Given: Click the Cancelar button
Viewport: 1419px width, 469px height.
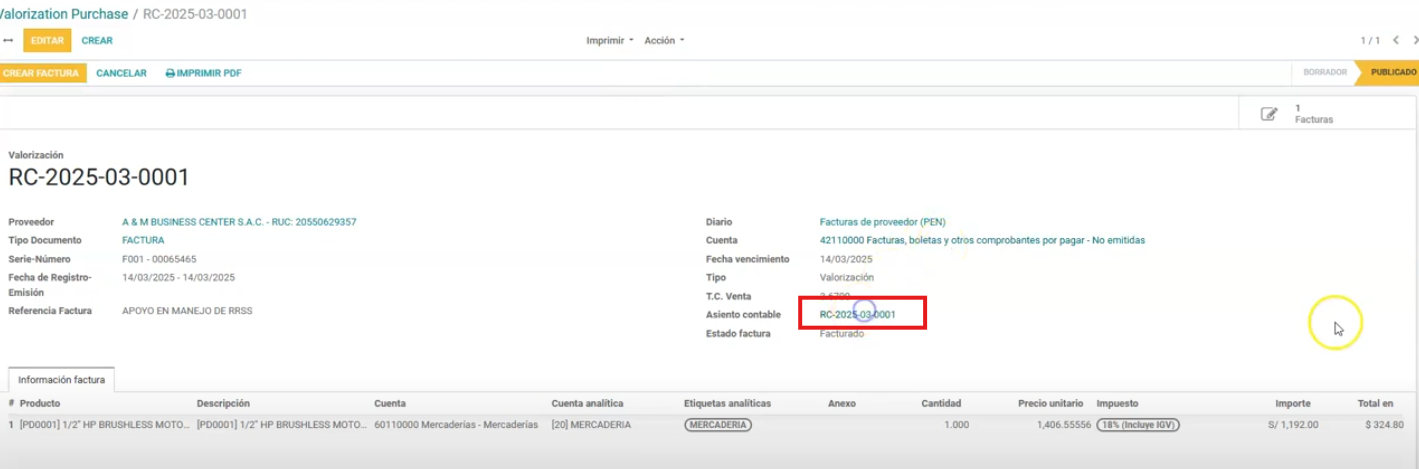Looking at the screenshot, I should (121, 73).
